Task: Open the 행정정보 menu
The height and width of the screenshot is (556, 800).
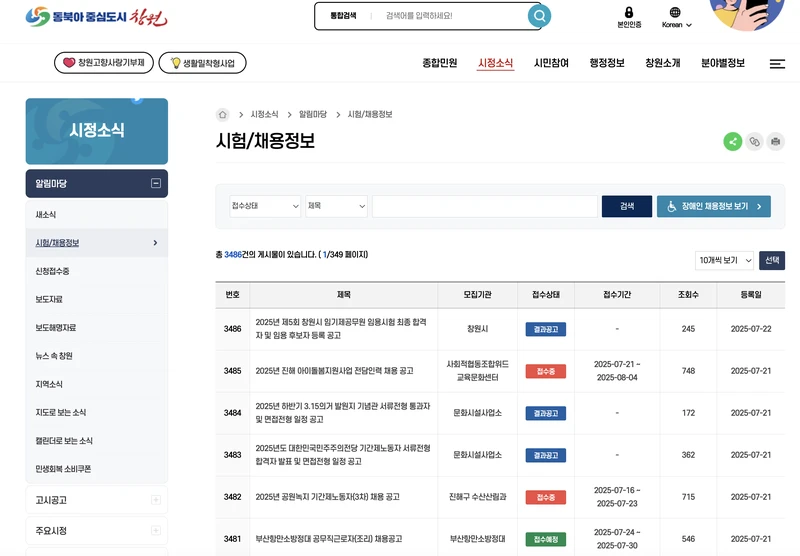Action: pos(607,63)
